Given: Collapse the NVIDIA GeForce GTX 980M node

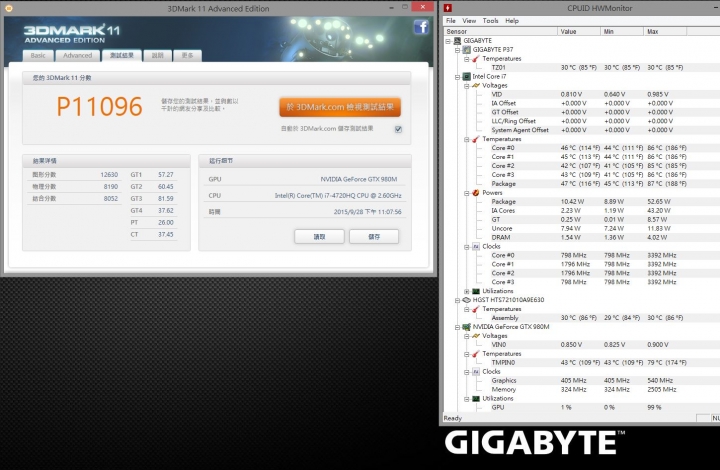Looking at the screenshot, I should (457, 327).
